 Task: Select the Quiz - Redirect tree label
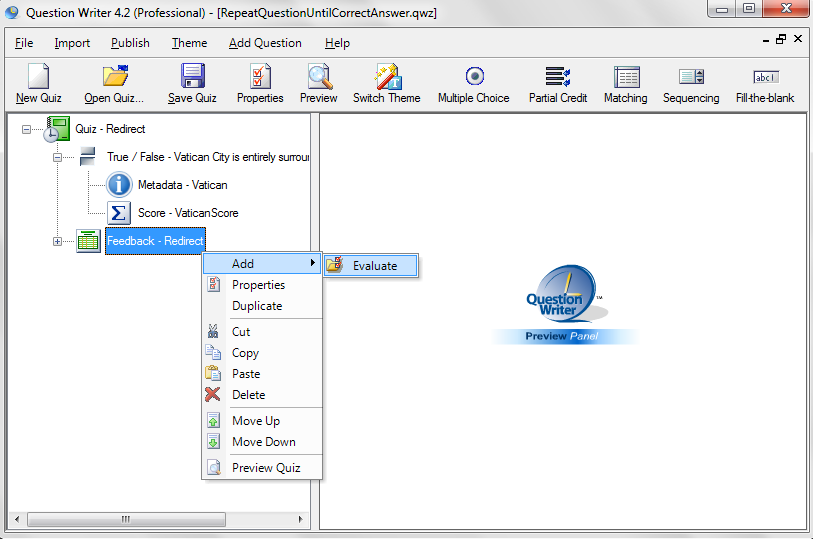point(110,129)
